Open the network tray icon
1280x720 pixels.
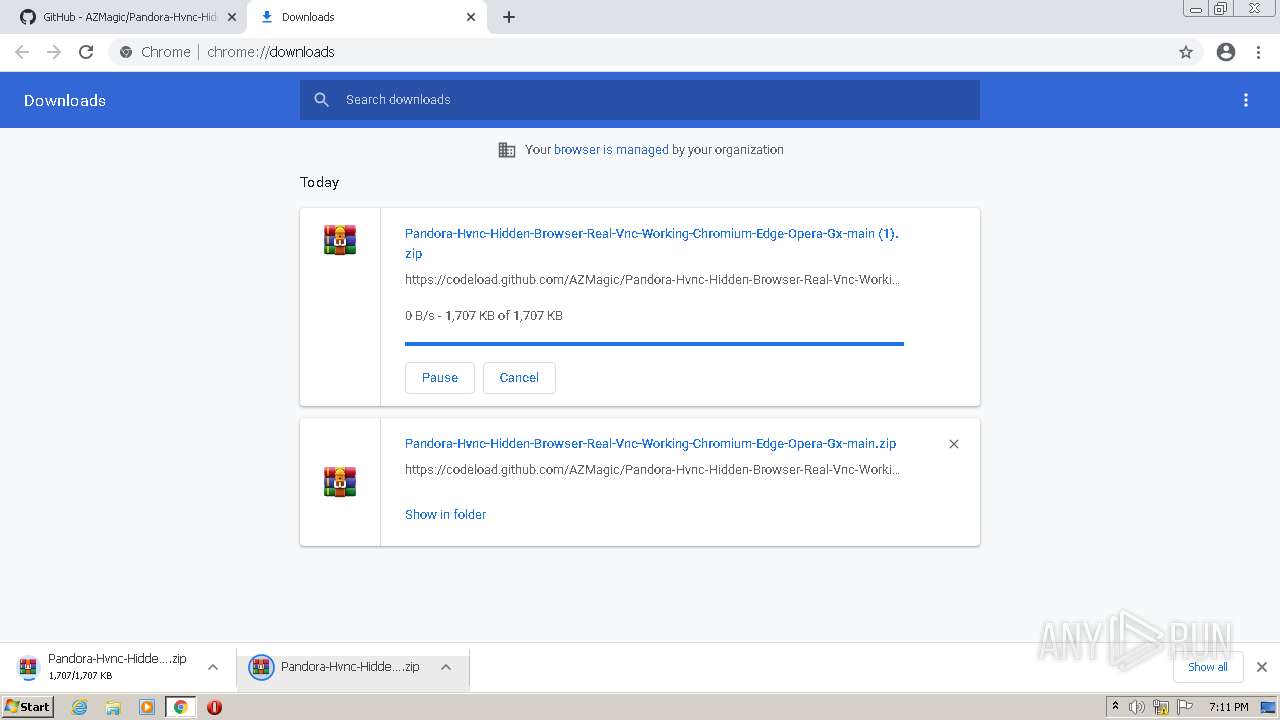1161,707
